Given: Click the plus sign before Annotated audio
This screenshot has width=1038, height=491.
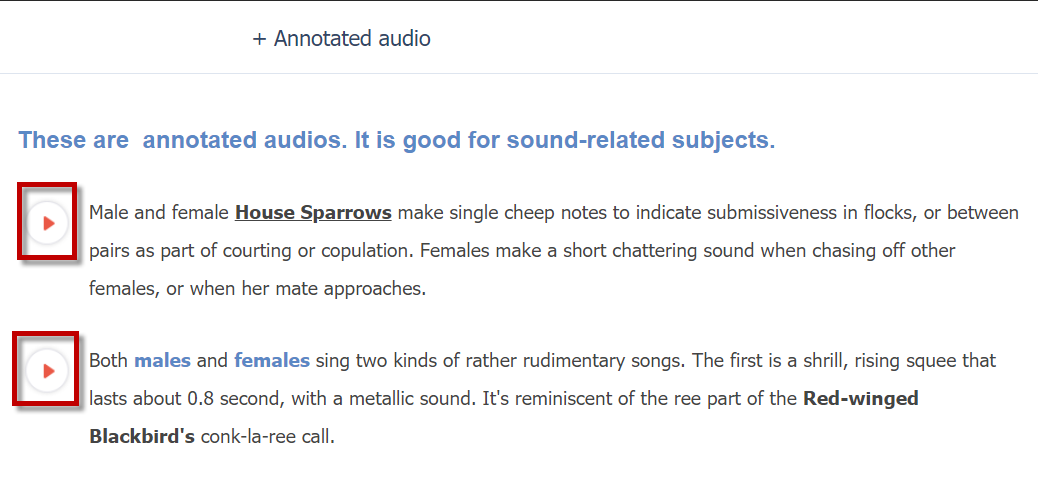Looking at the screenshot, I should coord(259,39).
